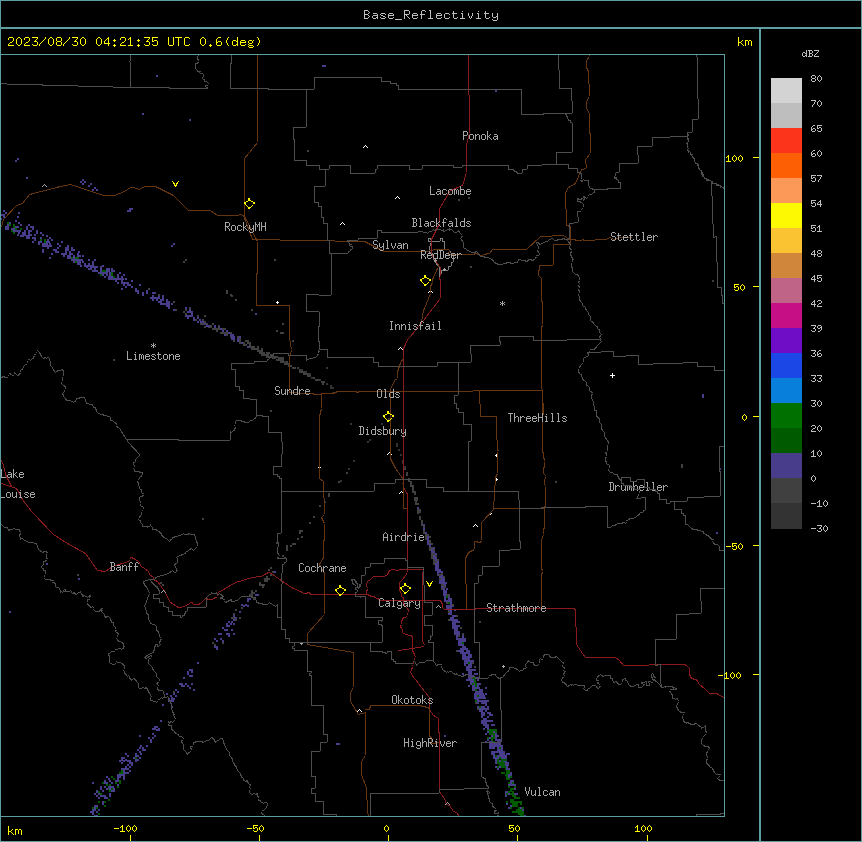The image size is (862, 842).
Task: Click the Blackfalds city label
Action: (441, 223)
